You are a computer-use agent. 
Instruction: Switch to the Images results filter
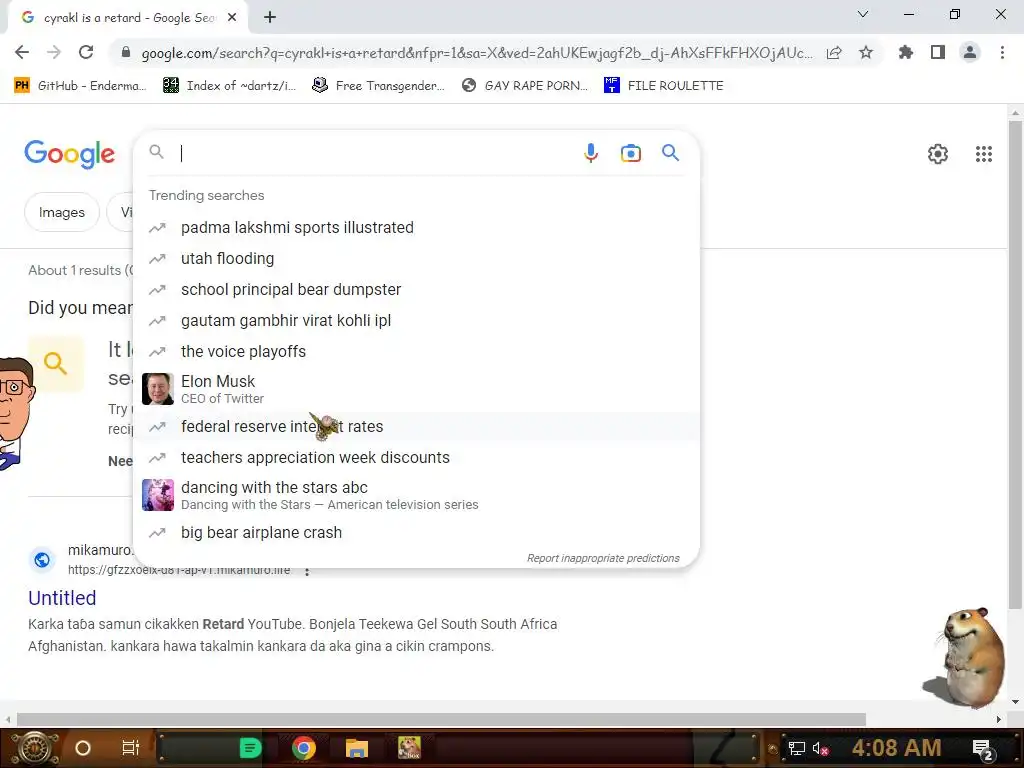[x=62, y=212]
